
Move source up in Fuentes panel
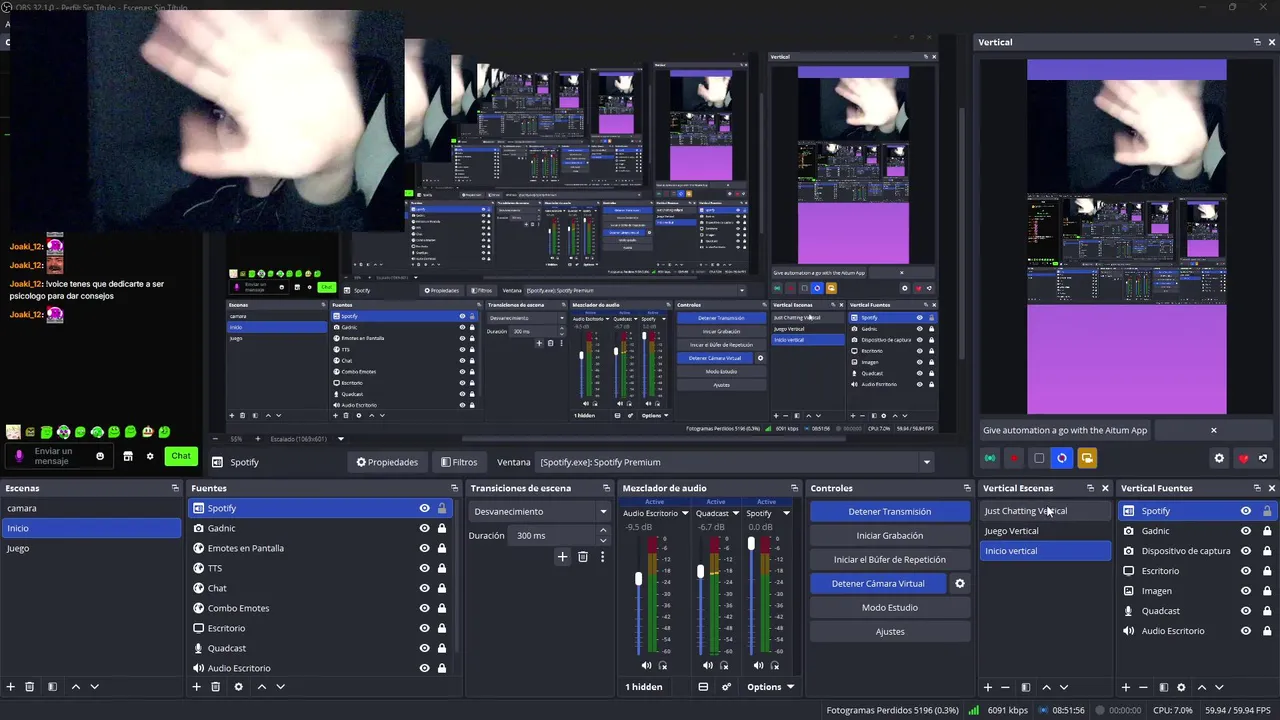(x=262, y=687)
